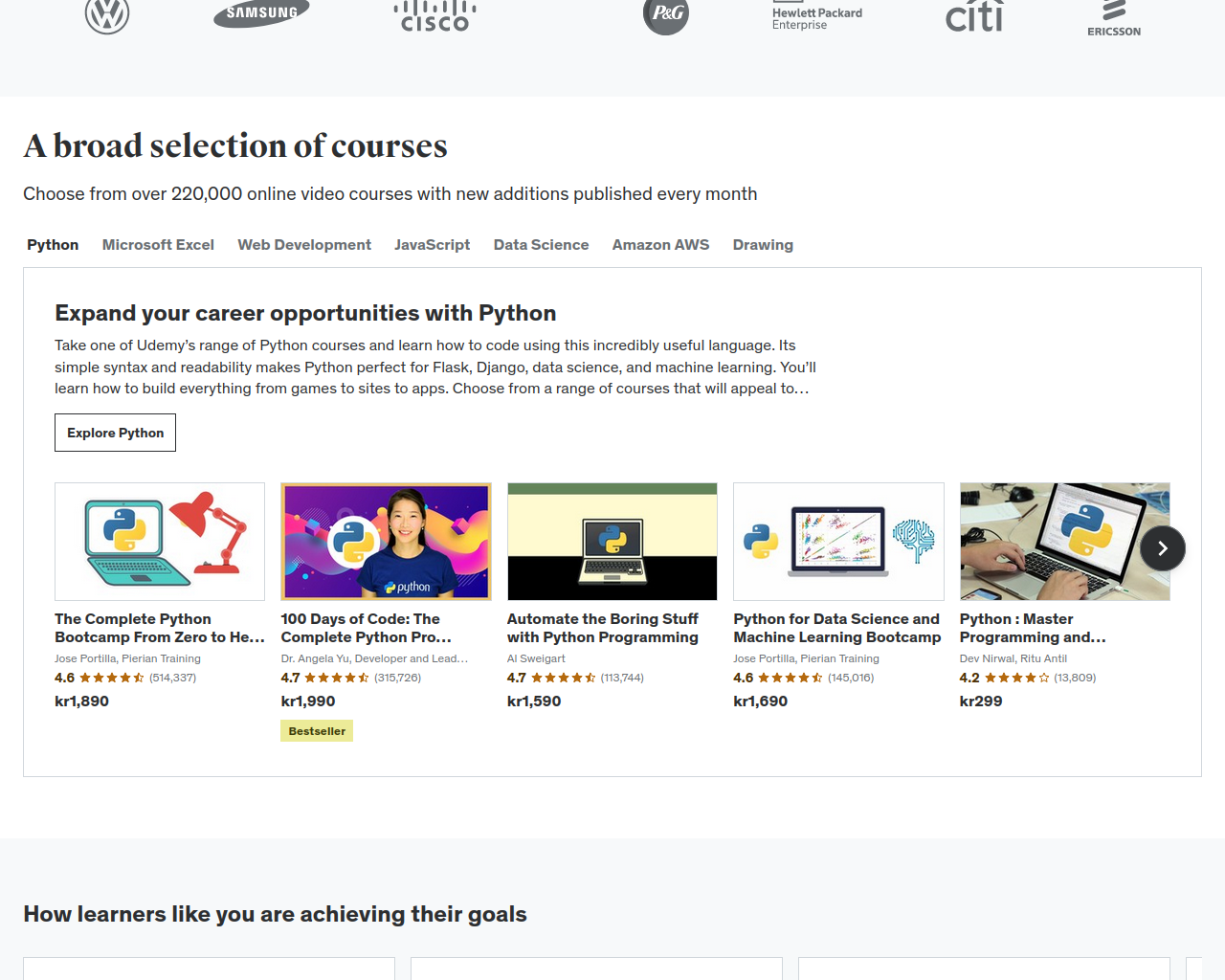Viewport: 1225px width, 980px height.
Task: Open Python Master Programming course thumbnail
Action: point(1065,542)
